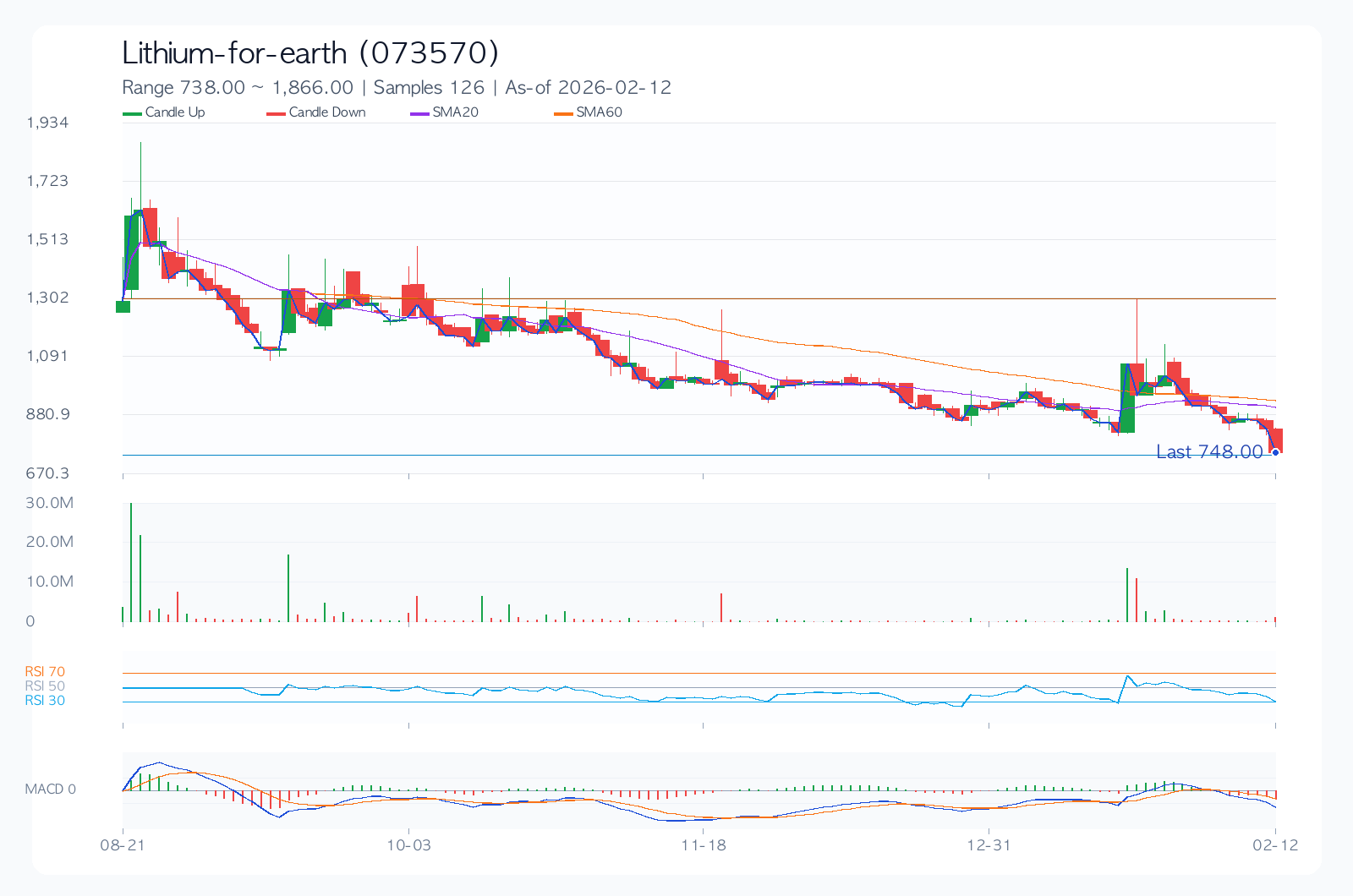Click the Last 748.00 price label
1353x896 pixels.
click(1209, 452)
